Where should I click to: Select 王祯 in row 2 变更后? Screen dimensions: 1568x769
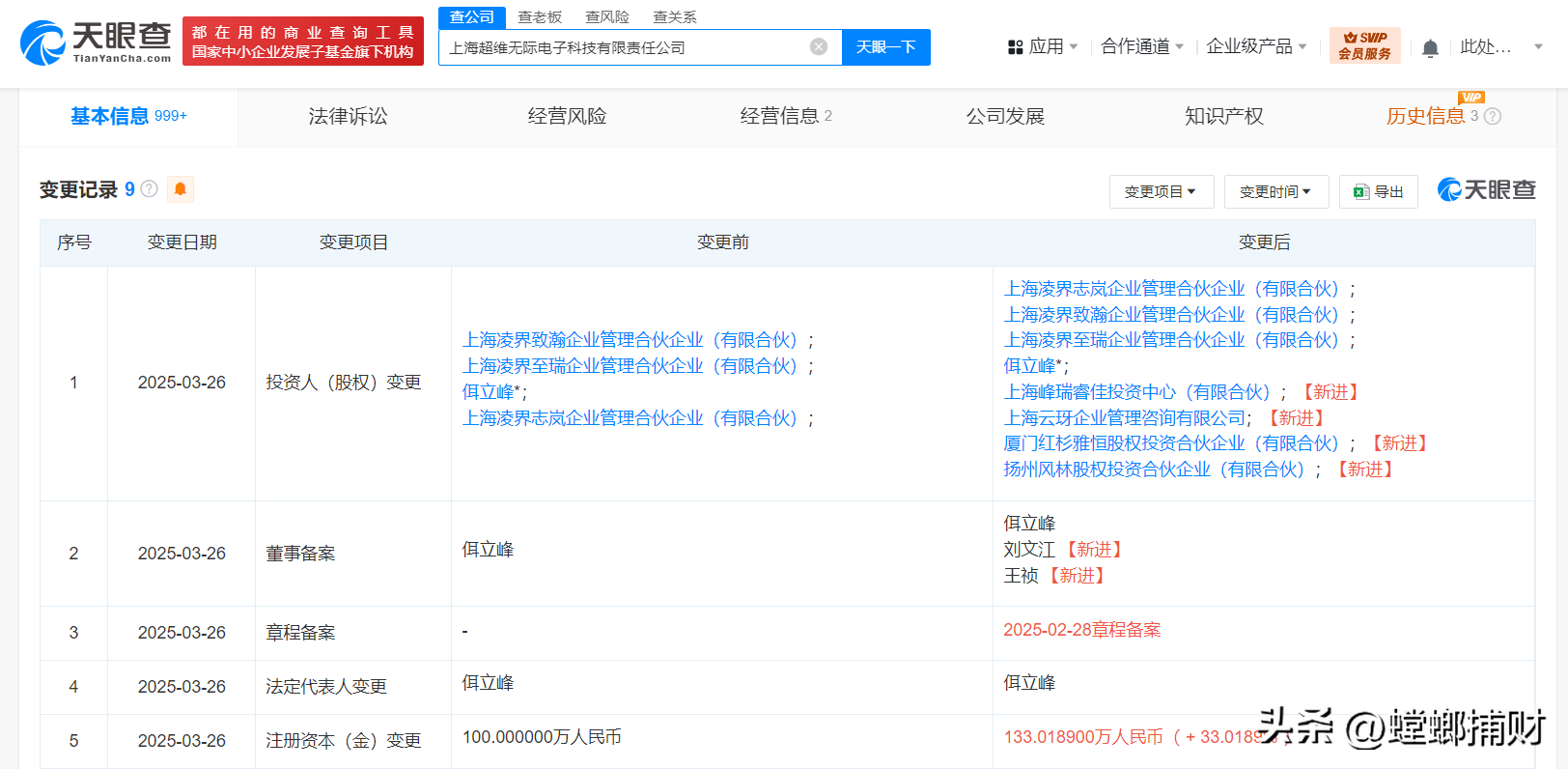coord(1021,576)
